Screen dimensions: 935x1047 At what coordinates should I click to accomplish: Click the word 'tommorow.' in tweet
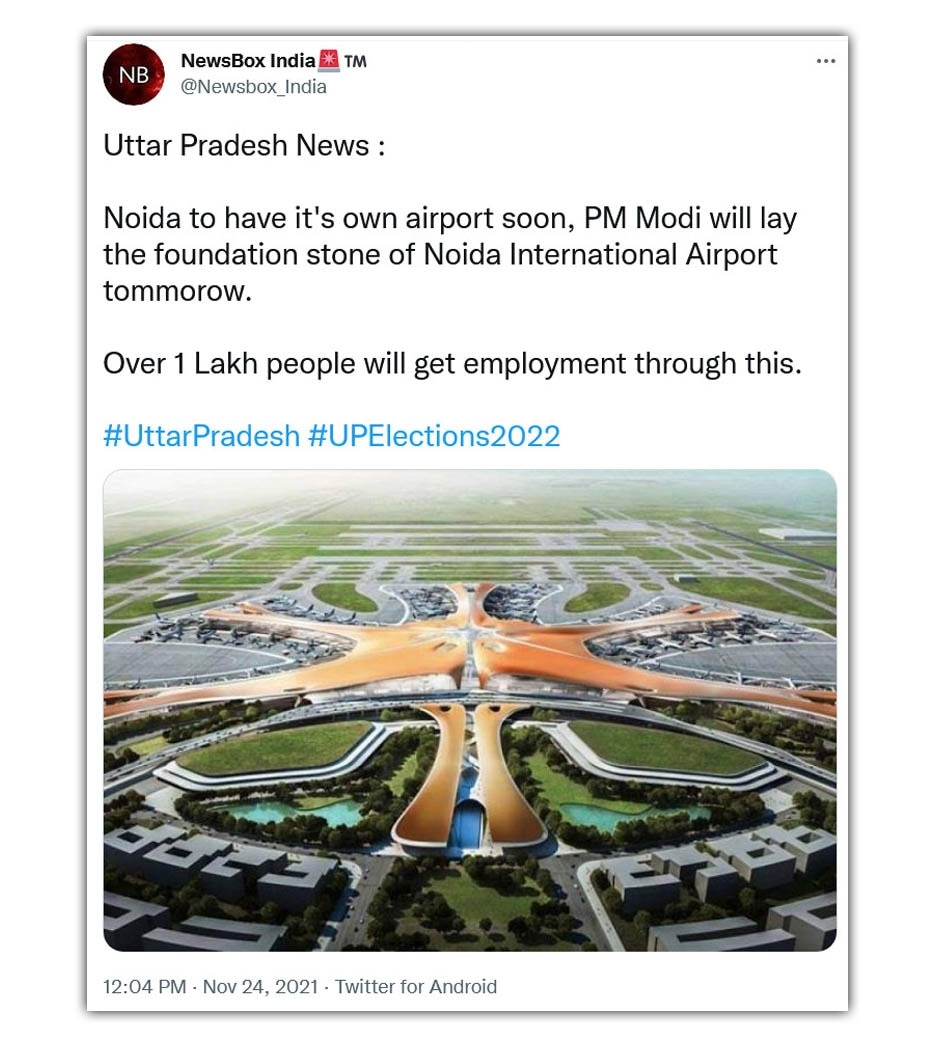(x=178, y=291)
